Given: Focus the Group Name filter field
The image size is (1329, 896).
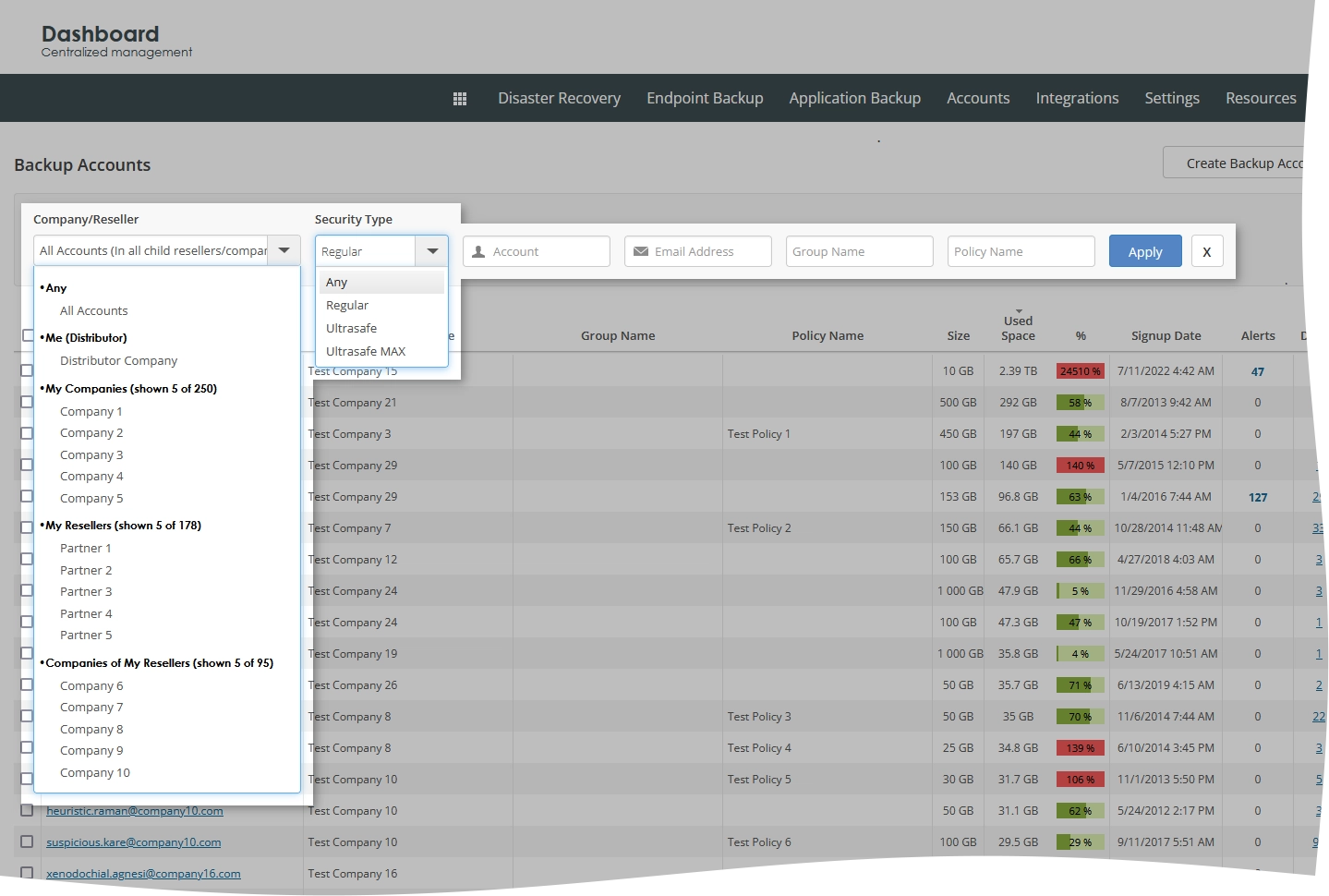Looking at the screenshot, I should pyautogui.click(x=860, y=251).
